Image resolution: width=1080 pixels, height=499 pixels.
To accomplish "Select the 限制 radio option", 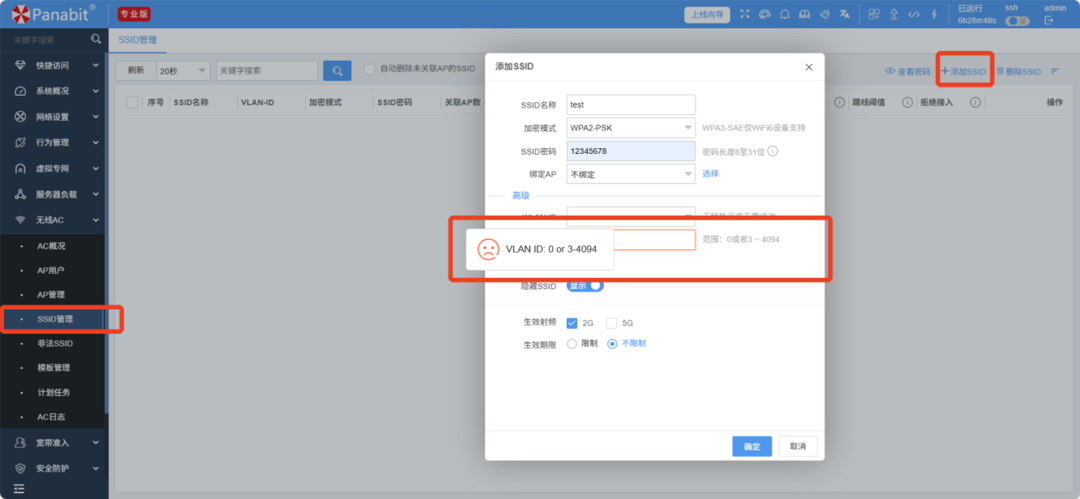I will [x=572, y=343].
